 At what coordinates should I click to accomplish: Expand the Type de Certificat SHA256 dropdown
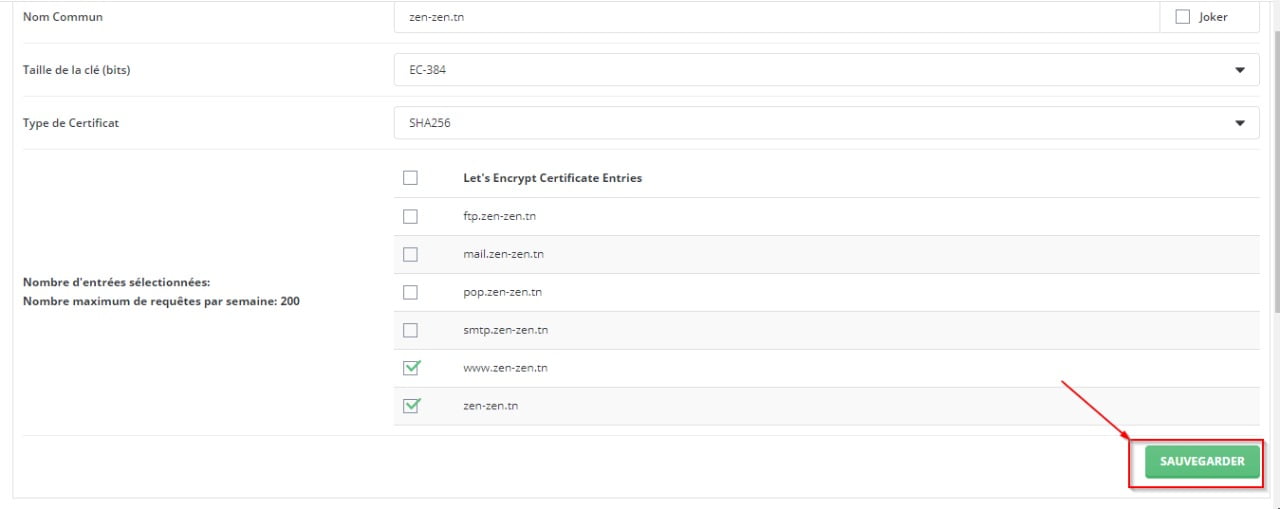(x=826, y=123)
